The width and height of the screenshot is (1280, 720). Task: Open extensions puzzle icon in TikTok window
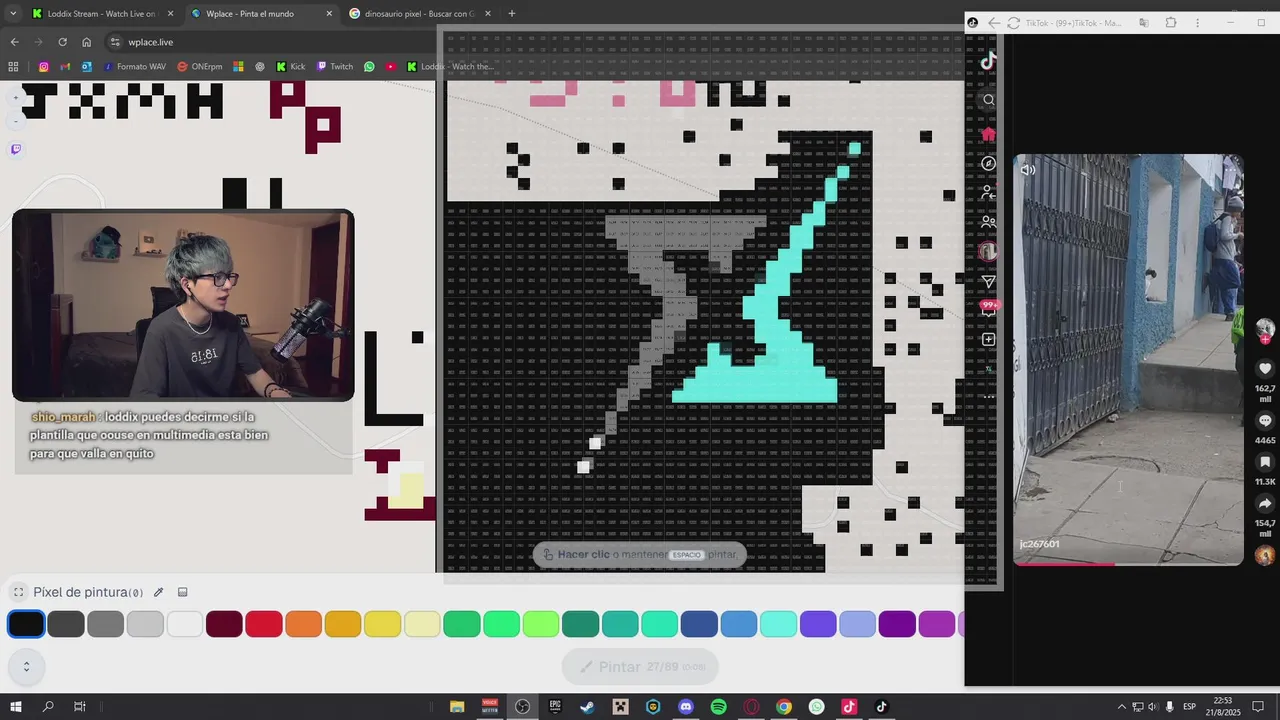point(1171,22)
